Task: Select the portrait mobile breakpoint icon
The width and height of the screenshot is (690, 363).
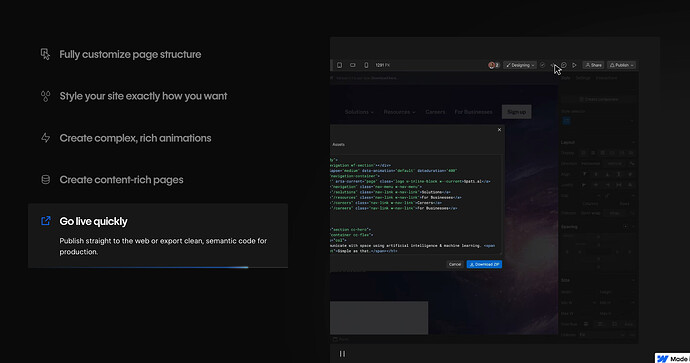Action: tap(366, 65)
